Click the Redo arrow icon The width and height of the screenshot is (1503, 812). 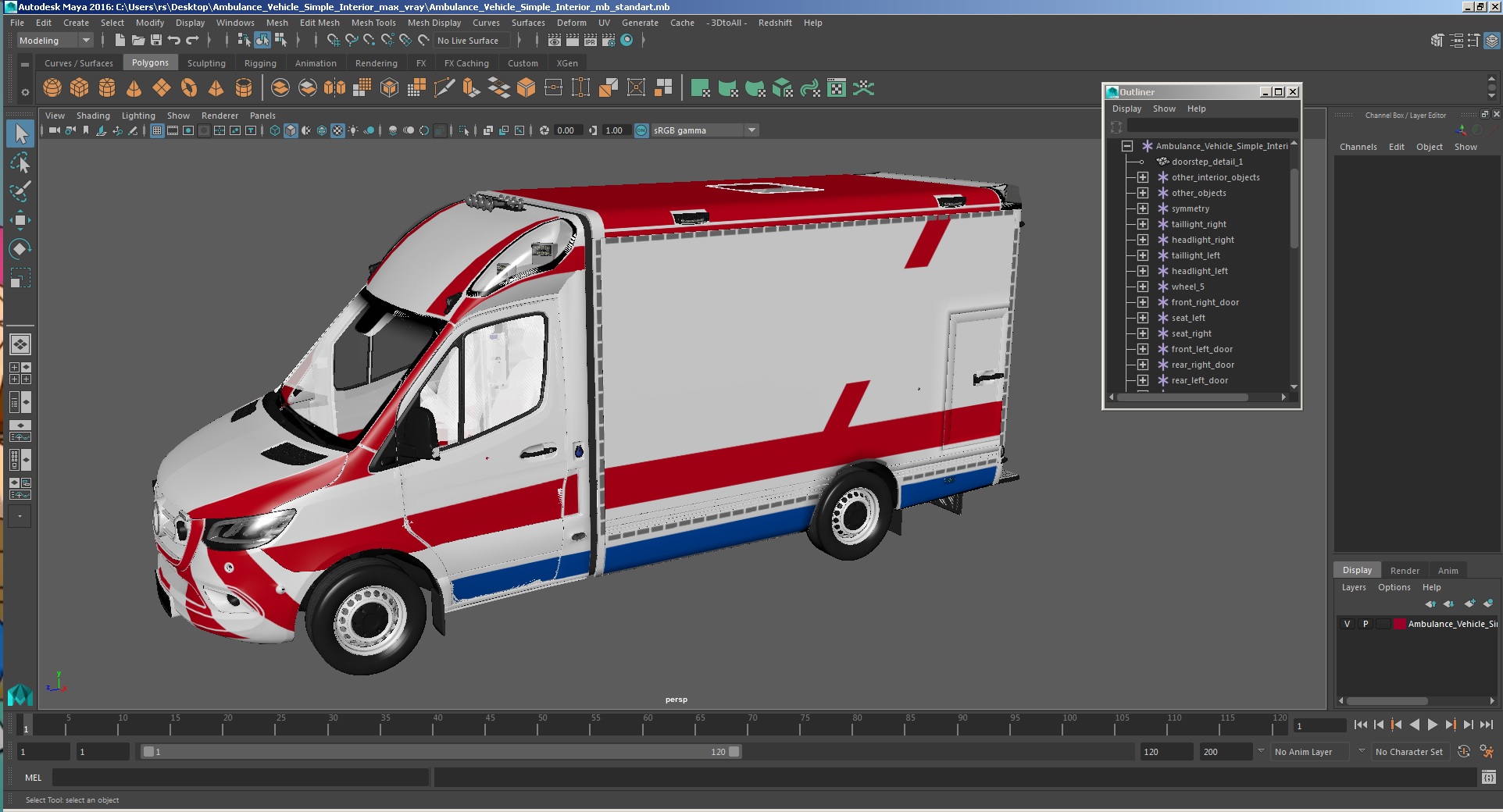coord(192,41)
